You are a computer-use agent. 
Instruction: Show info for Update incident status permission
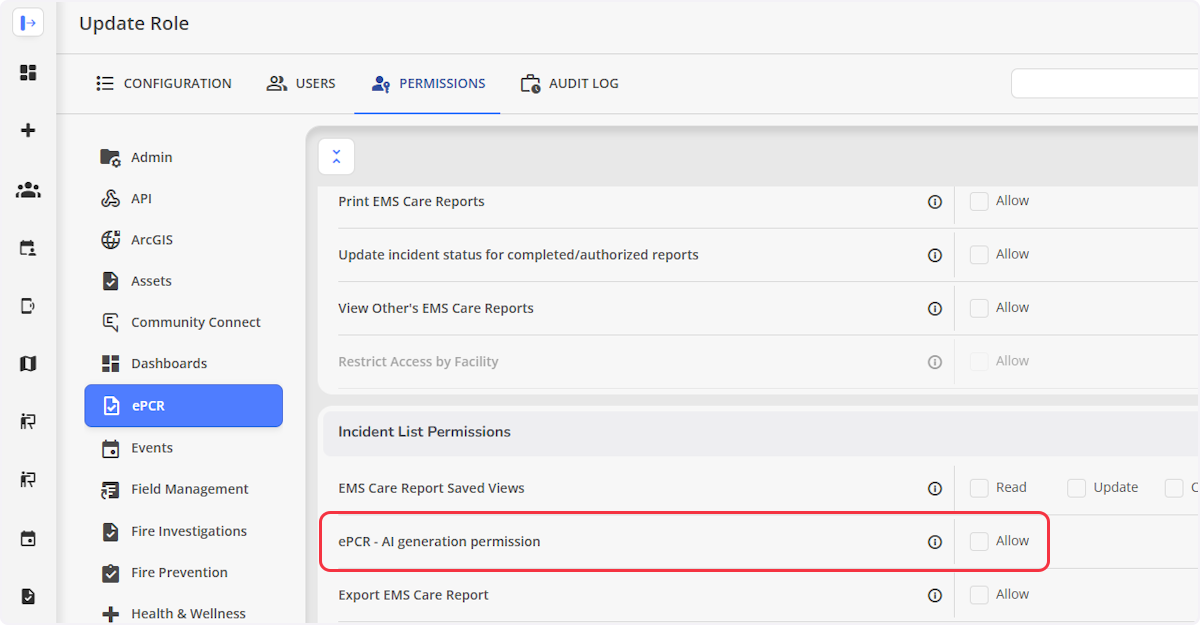[935, 255]
